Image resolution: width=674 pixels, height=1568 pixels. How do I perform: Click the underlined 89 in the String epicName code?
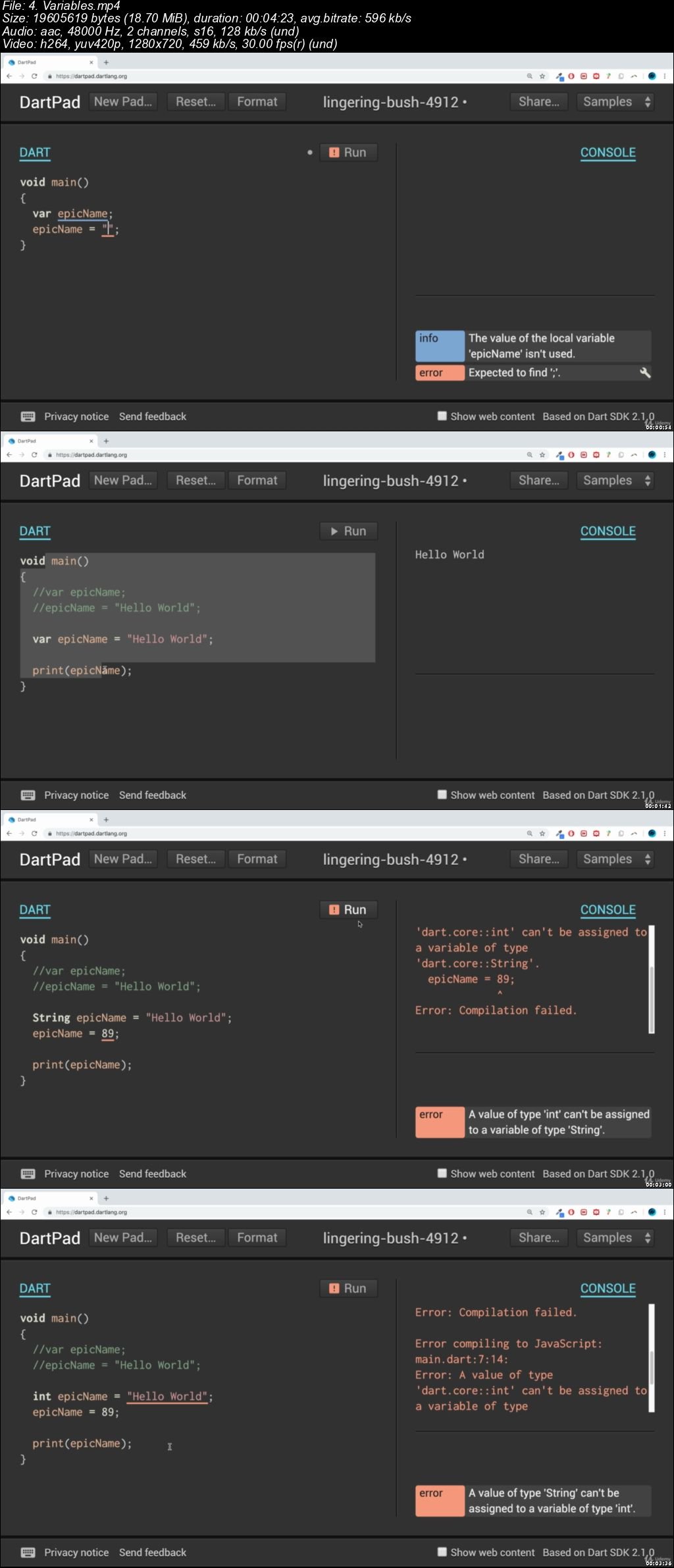click(x=108, y=1033)
